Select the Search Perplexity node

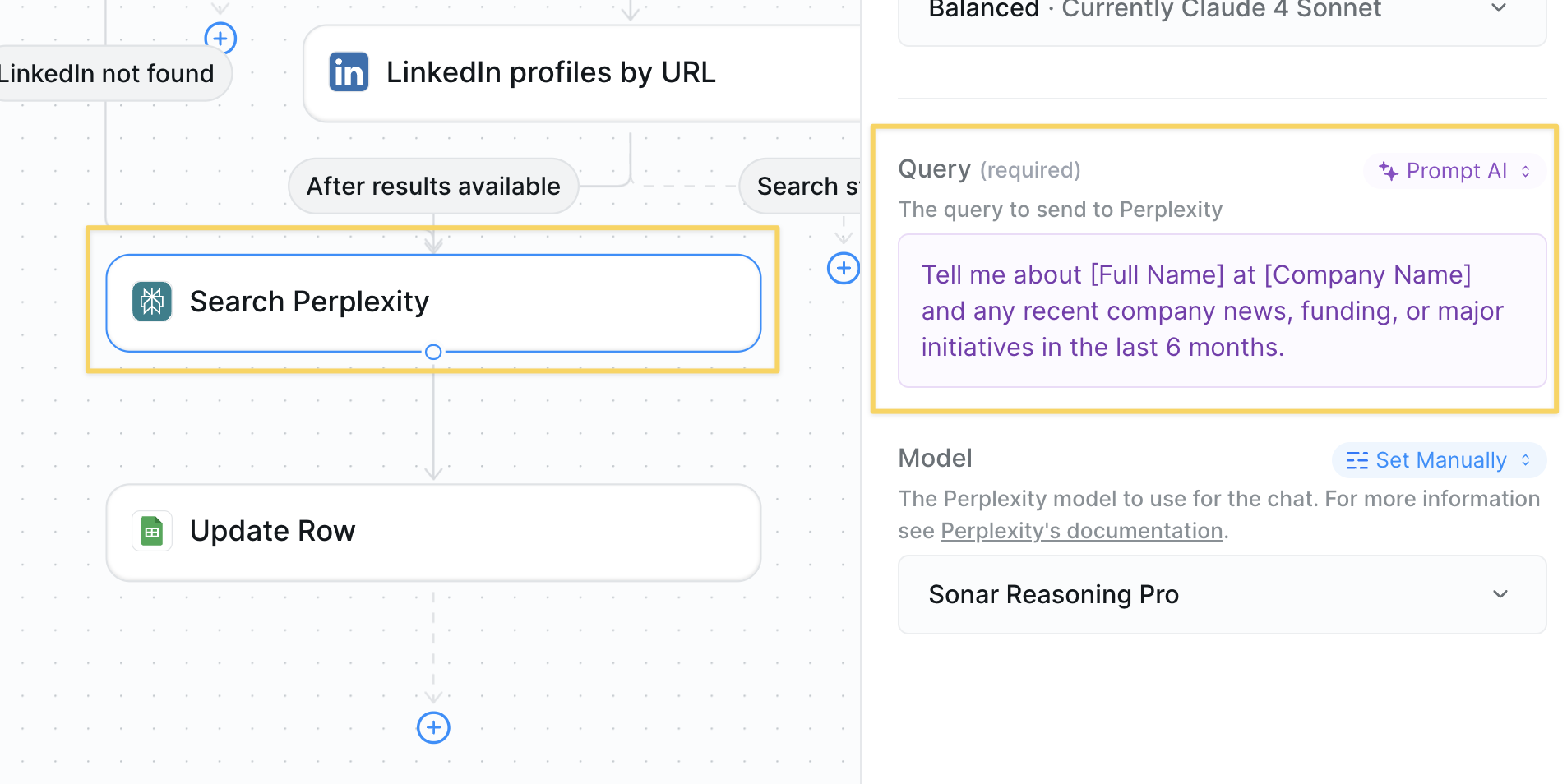tap(433, 302)
